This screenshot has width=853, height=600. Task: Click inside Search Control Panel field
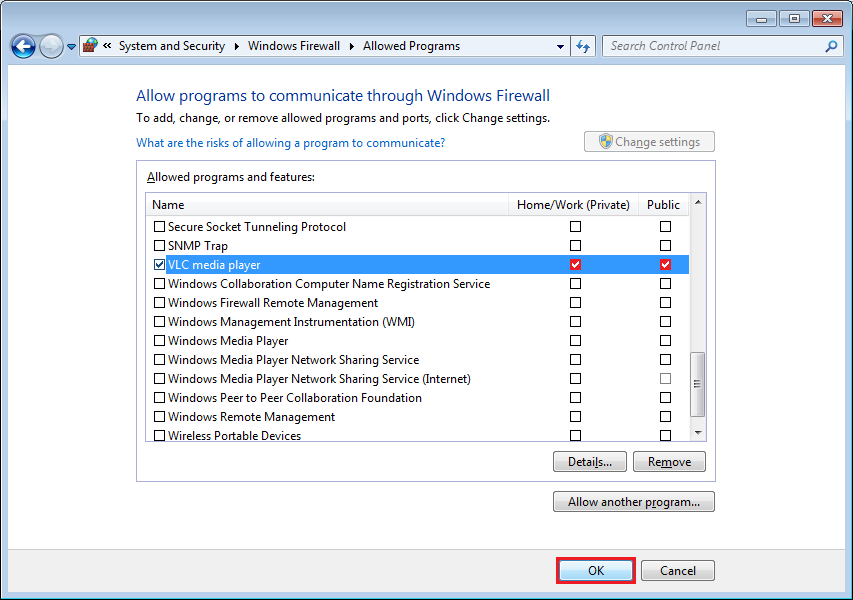click(x=710, y=46)
